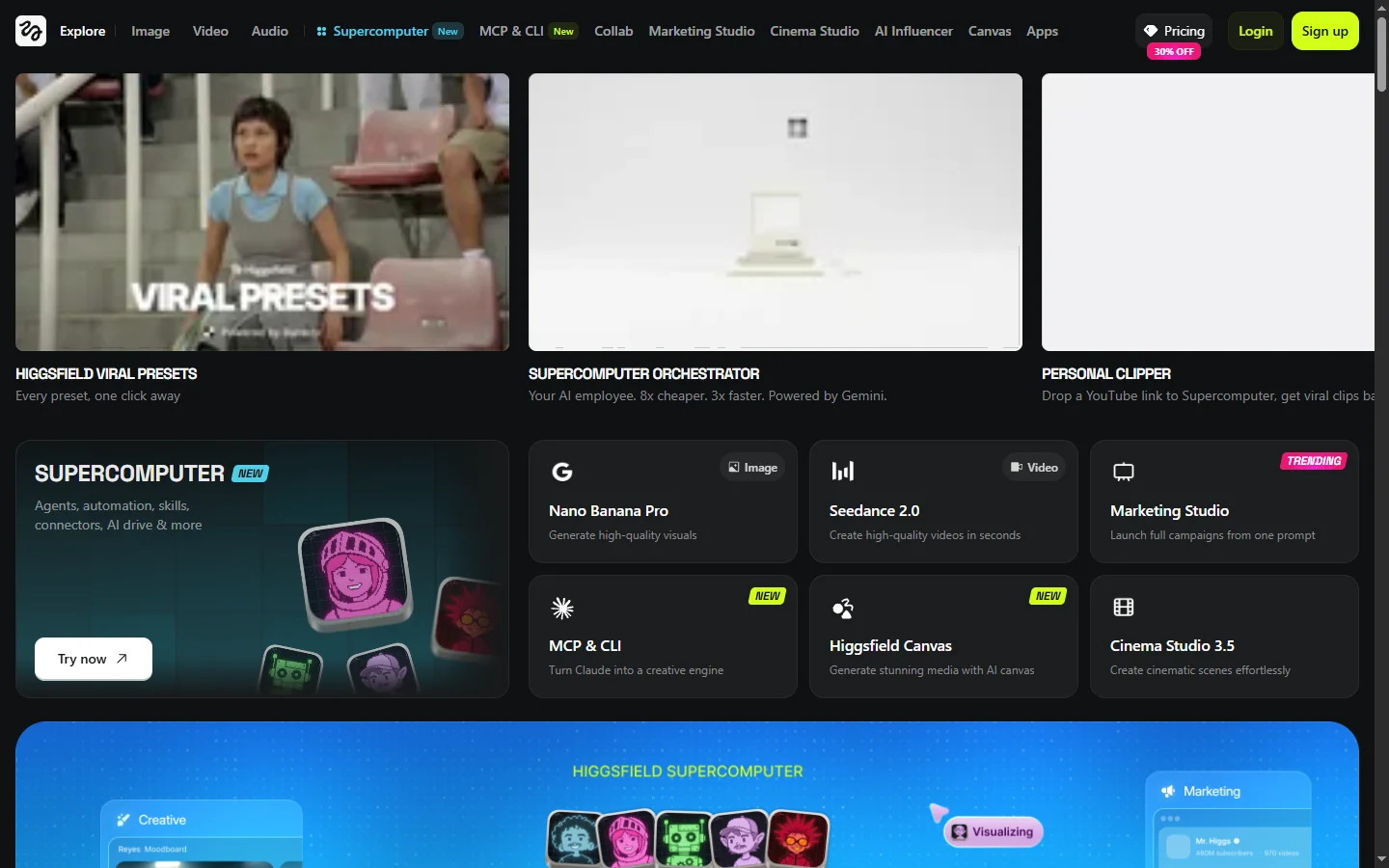This screenshot has width=1389, height=868.
Task: Open the Seedance 2.0 title link
Action: (x=875, y=511)
